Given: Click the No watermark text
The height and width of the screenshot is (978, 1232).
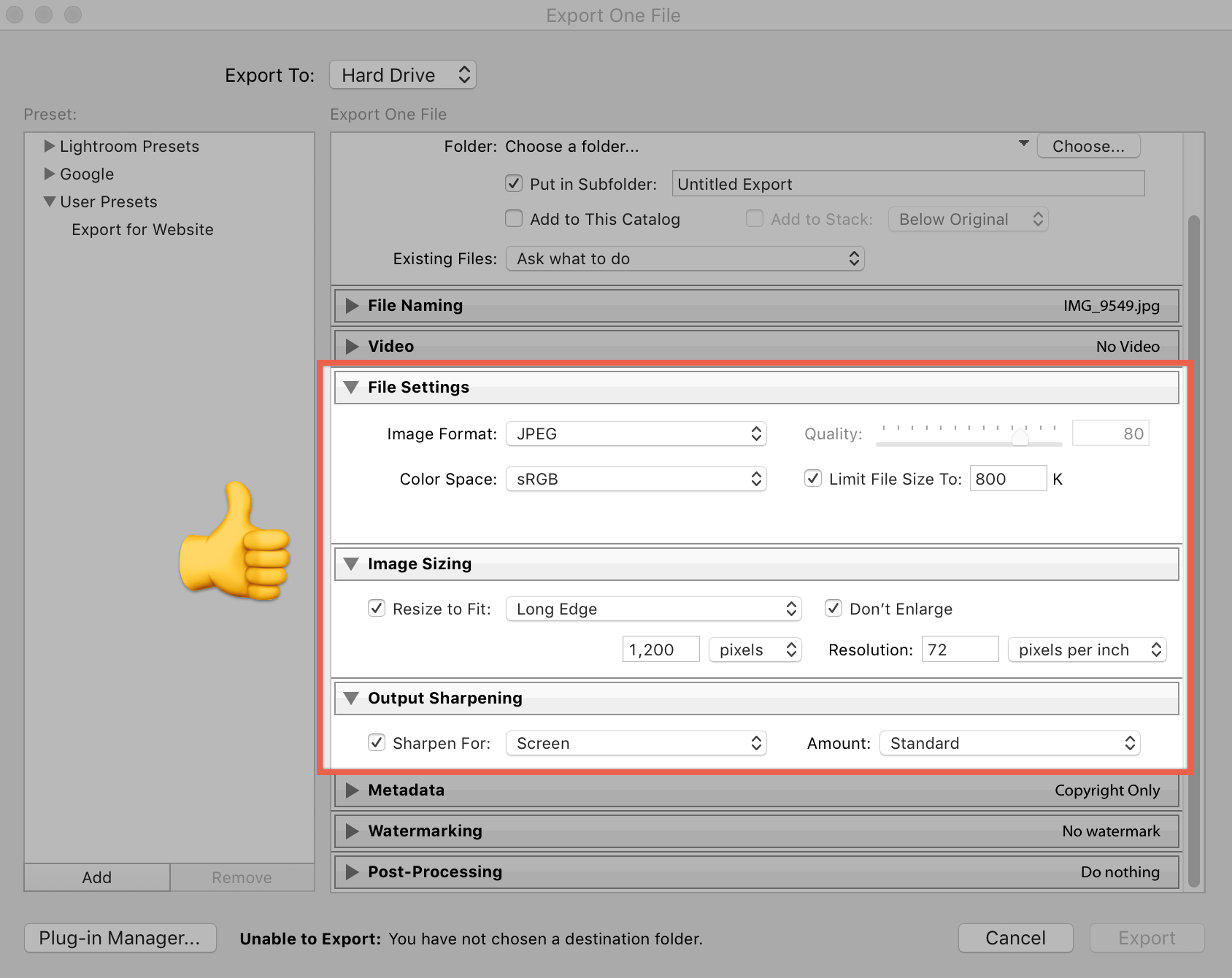Looking at the screenshot, I should coord(1111,831).
